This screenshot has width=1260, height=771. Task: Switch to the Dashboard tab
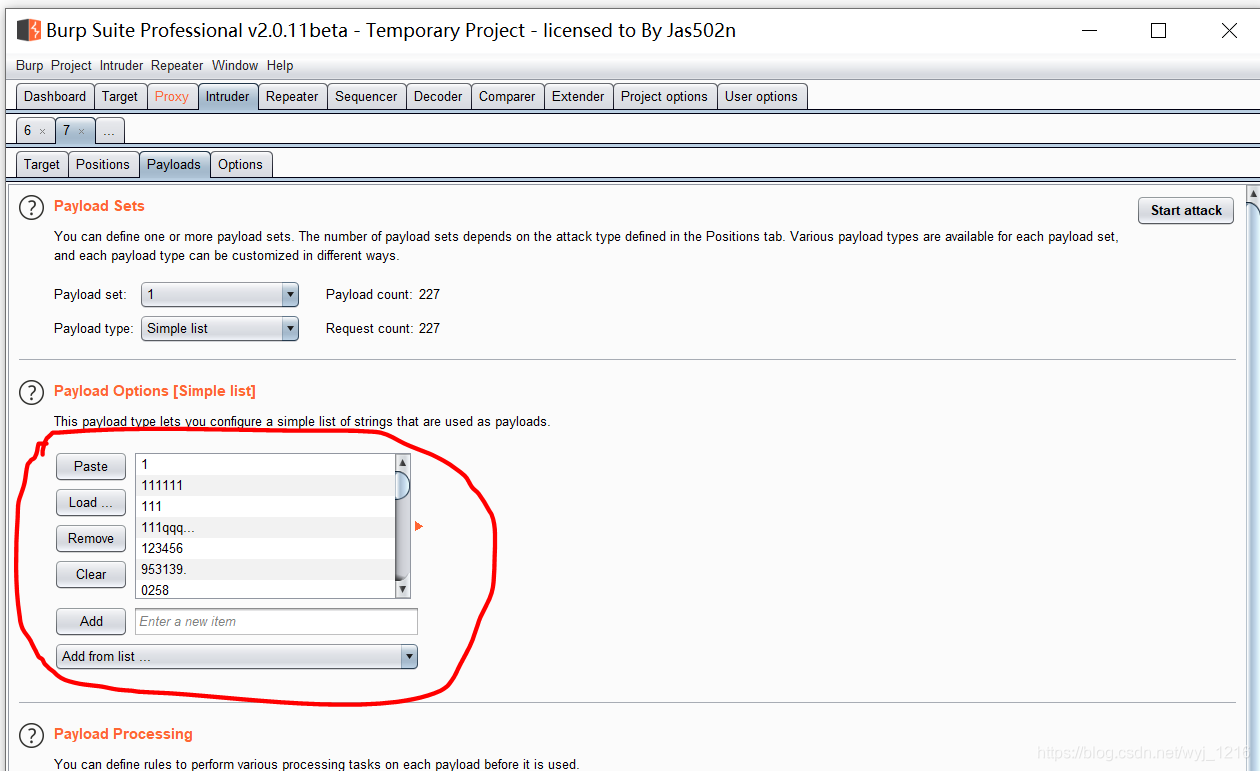point(55,96)
